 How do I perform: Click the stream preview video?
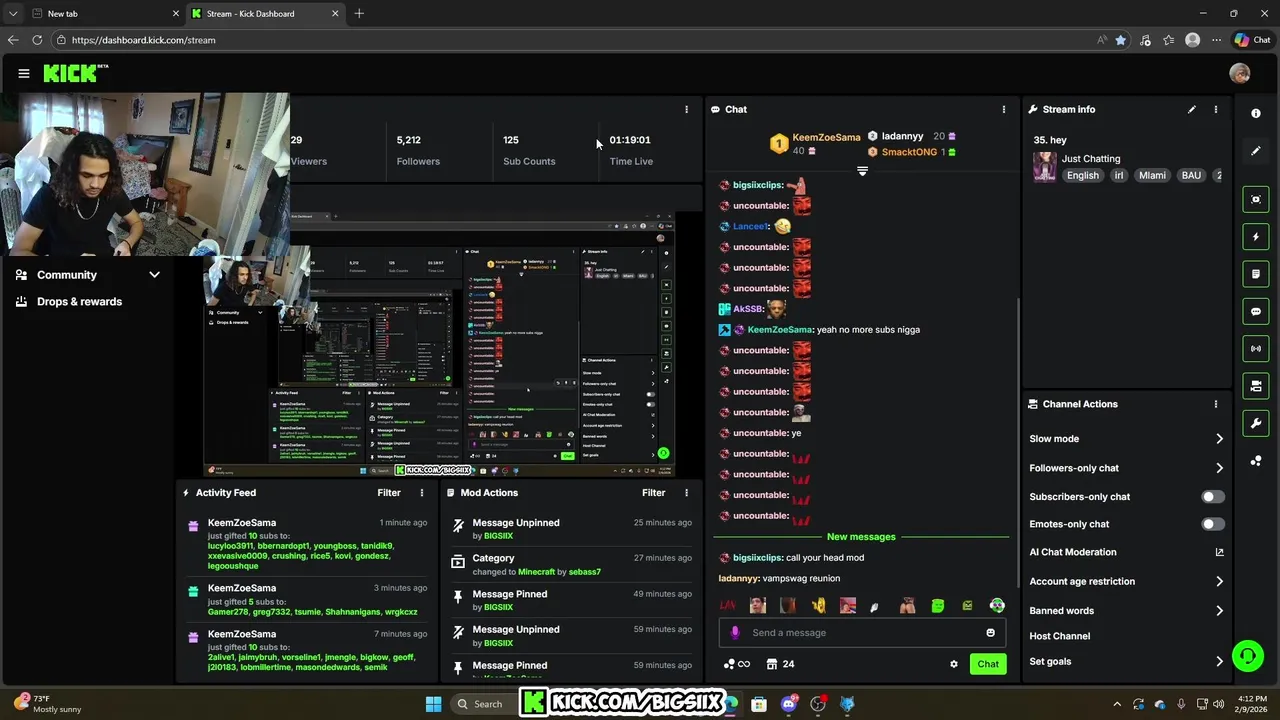coord(439,344)
